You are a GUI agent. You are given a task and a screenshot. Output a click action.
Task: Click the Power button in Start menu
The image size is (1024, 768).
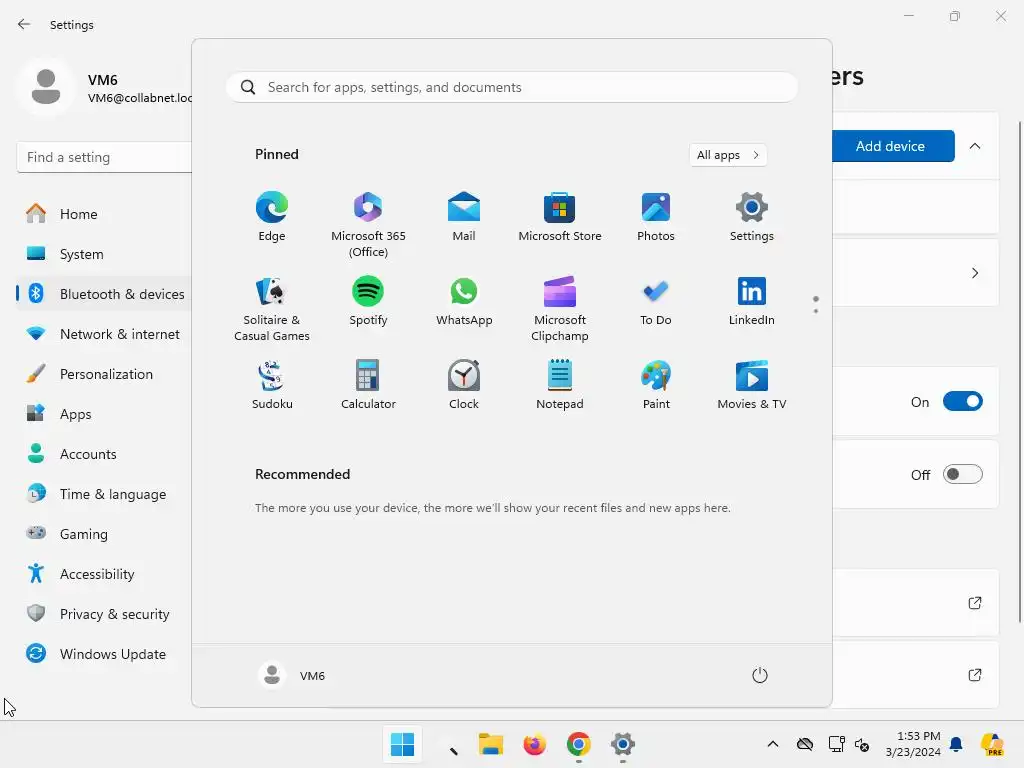click(x=760, y=675)
